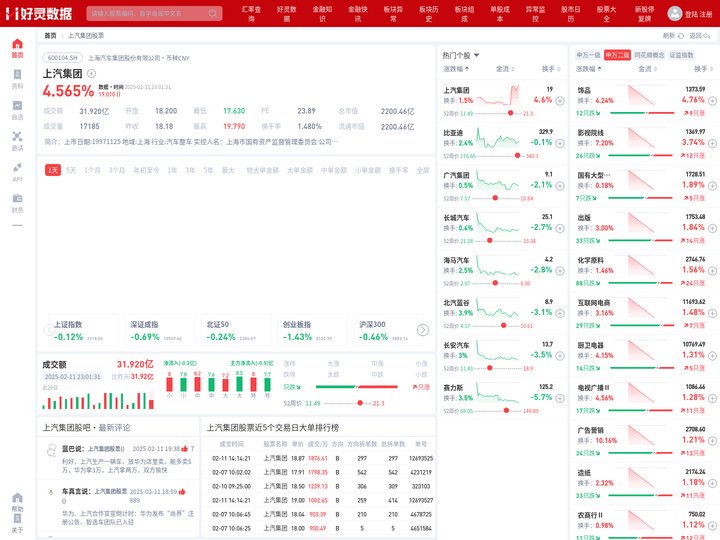The width and height of the screenshot is (720, 540).
Task: Select the 5天 chart range
Action: coord(71,170)
